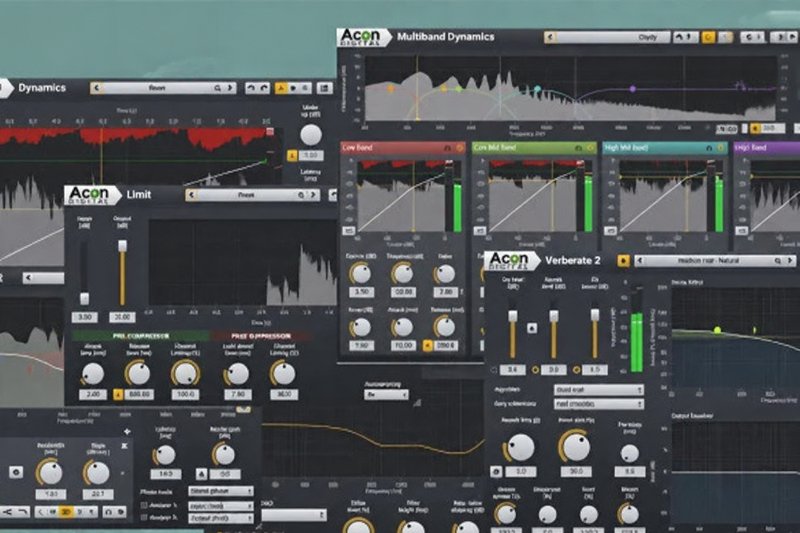This screenshot has height=533, width=800.
Task: Click the undo arrow in Multiband Dynamics
Action: (679, 37)
